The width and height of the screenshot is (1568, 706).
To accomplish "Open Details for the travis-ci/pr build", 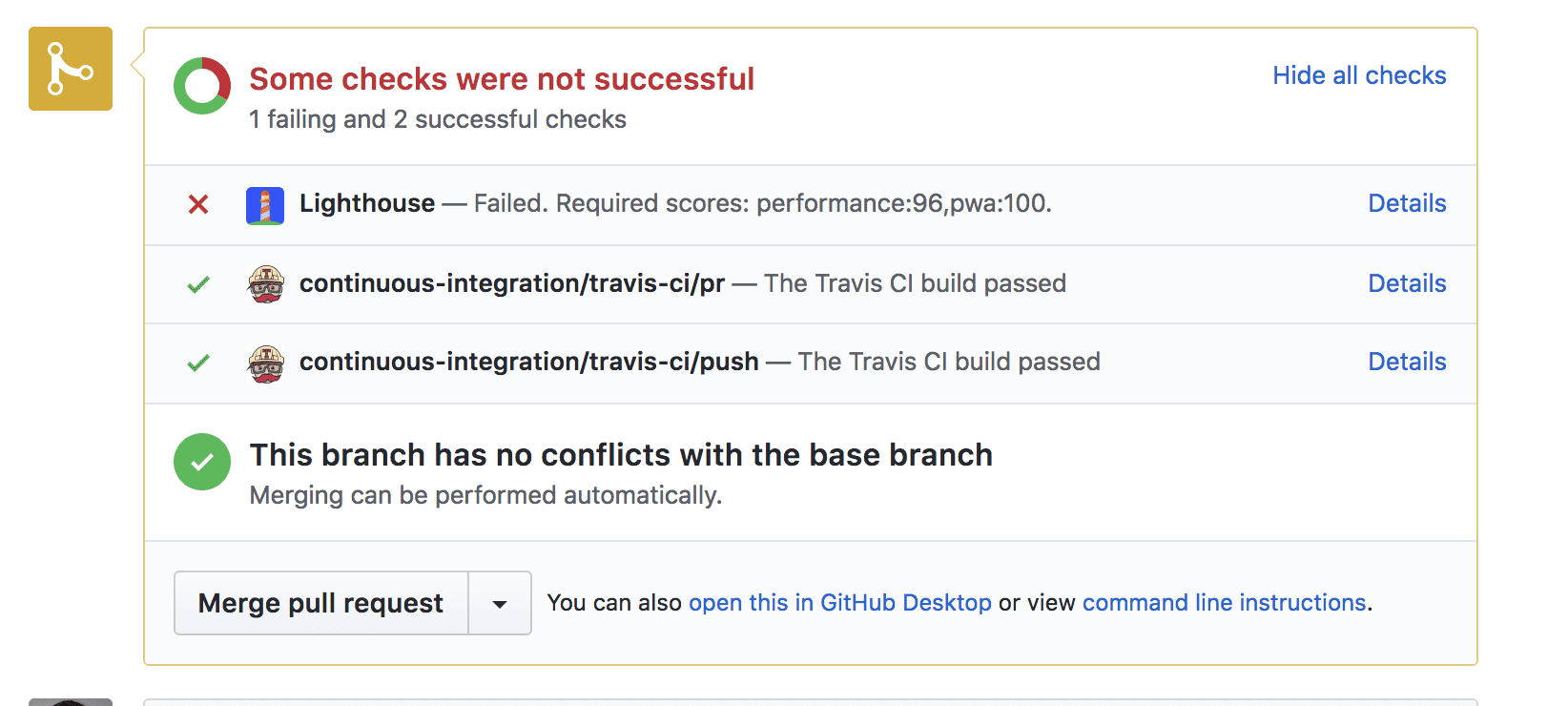I will 1407,283.
